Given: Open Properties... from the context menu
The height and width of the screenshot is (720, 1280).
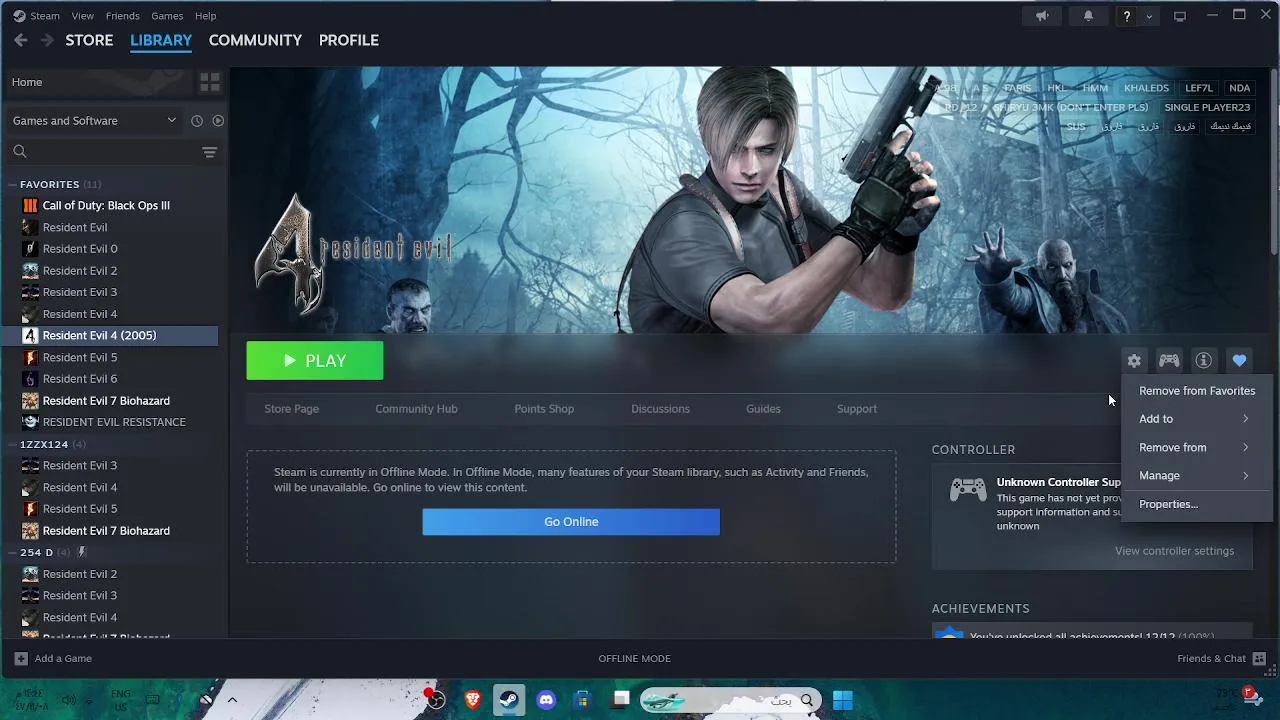Looking at the screenshot, I should (x=1196, y=504).
